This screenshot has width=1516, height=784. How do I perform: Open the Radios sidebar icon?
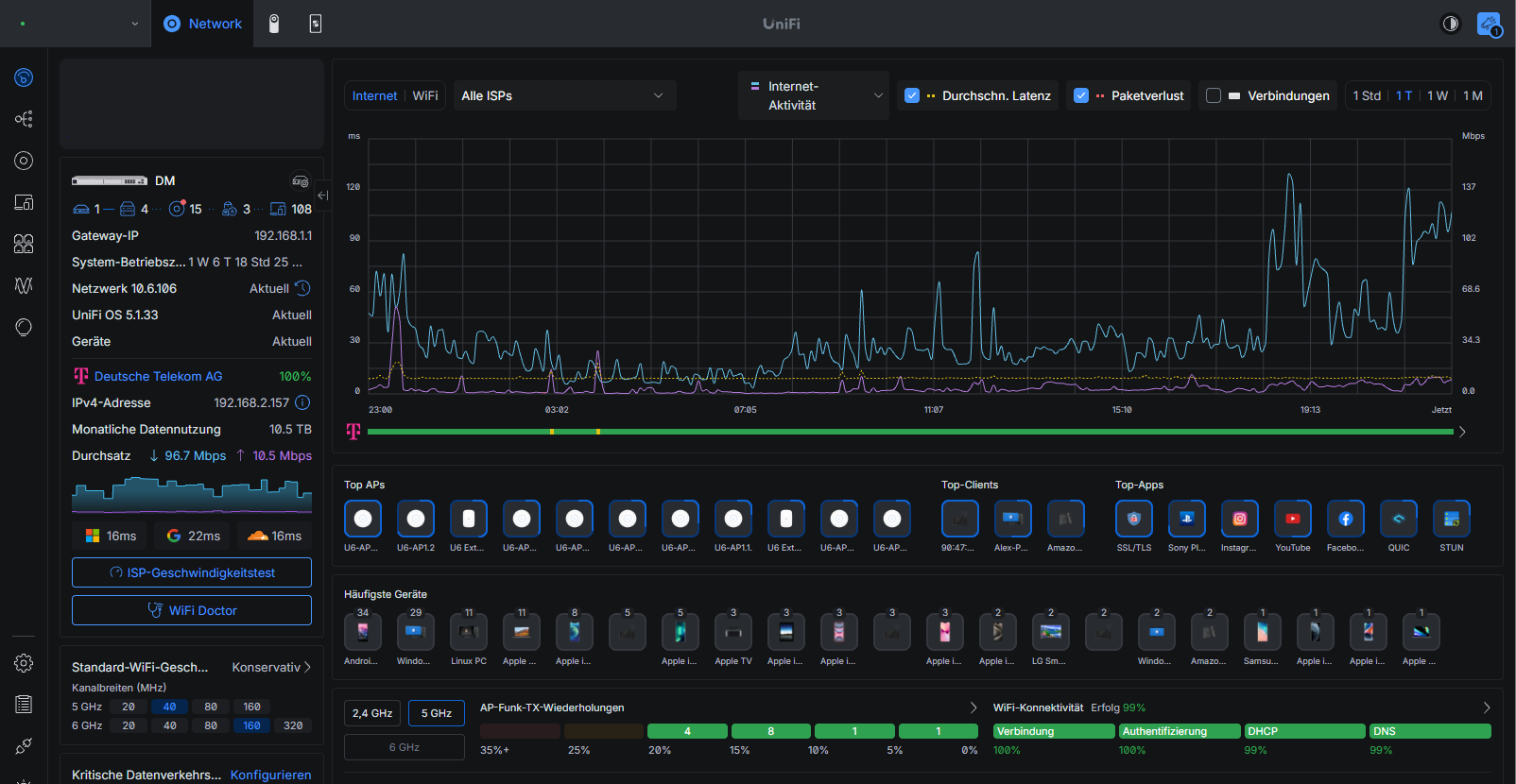(24, 285)
